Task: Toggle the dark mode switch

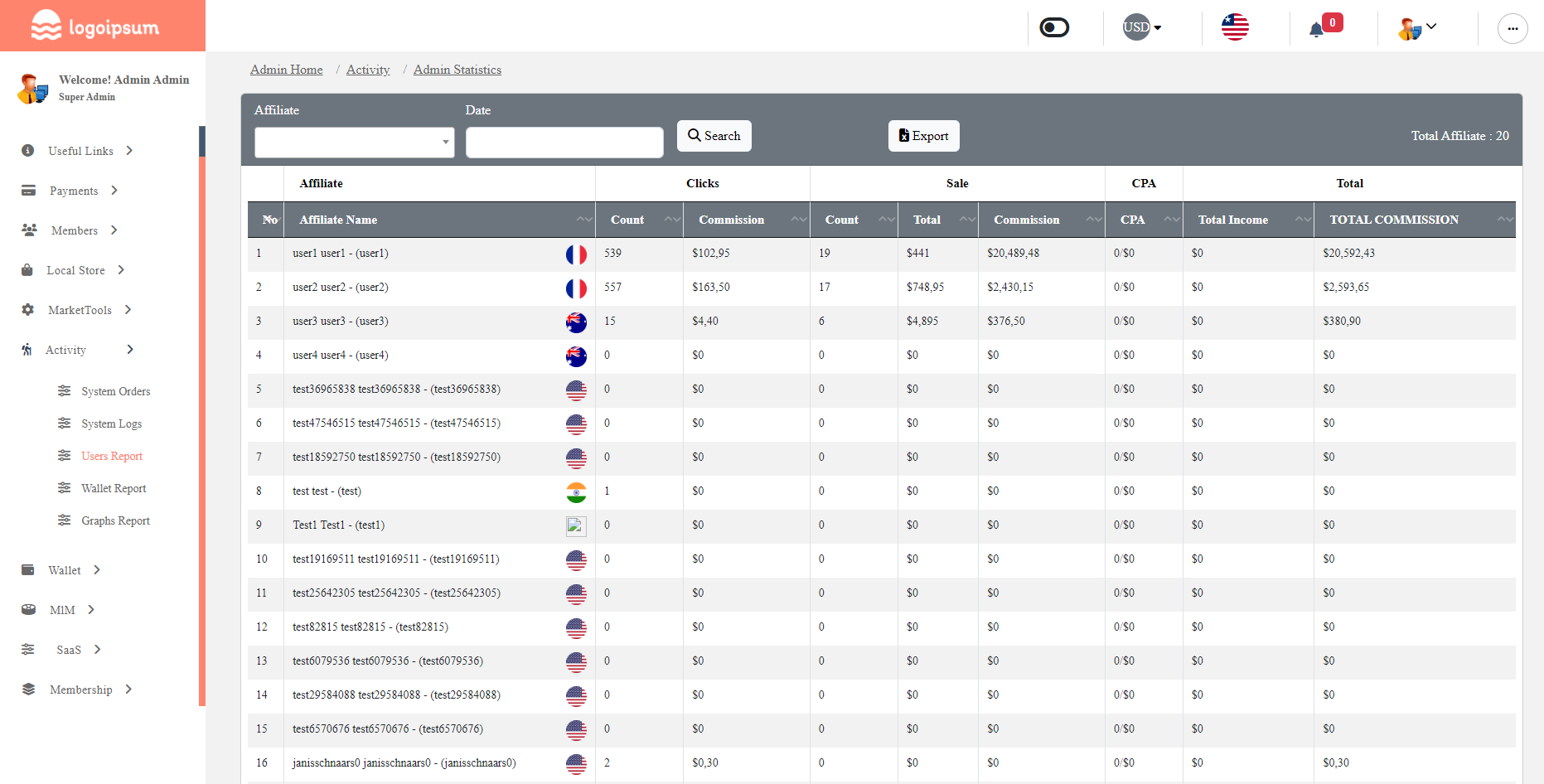Action: (x=1053, y=27)
